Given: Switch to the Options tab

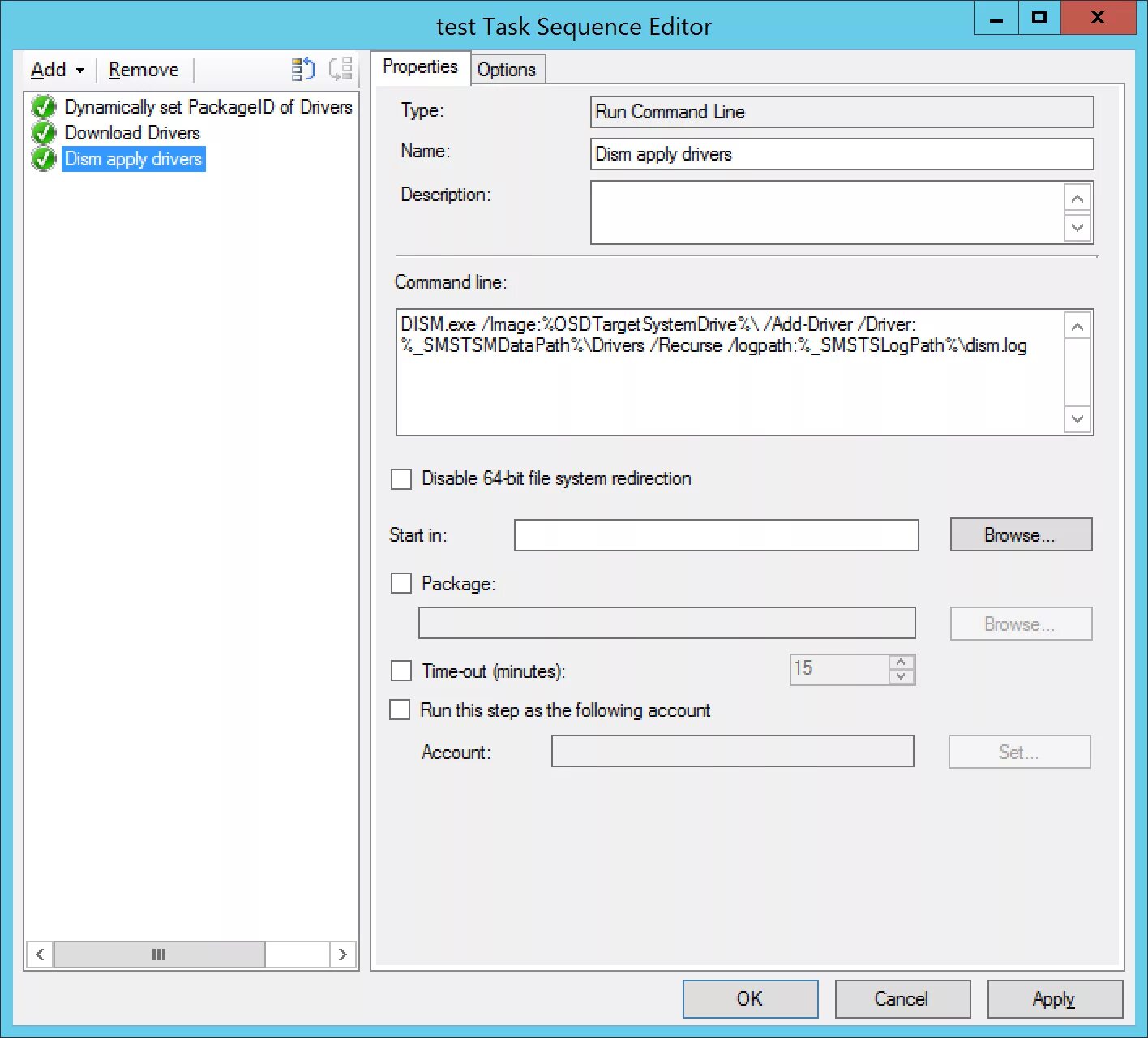Looking at the screenshot, I should pyautogui.click(x=507, y=70).
